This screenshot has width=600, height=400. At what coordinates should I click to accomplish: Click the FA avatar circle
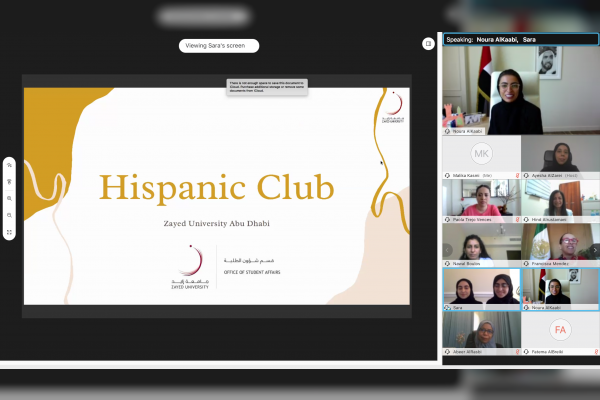tap(560, 330)
